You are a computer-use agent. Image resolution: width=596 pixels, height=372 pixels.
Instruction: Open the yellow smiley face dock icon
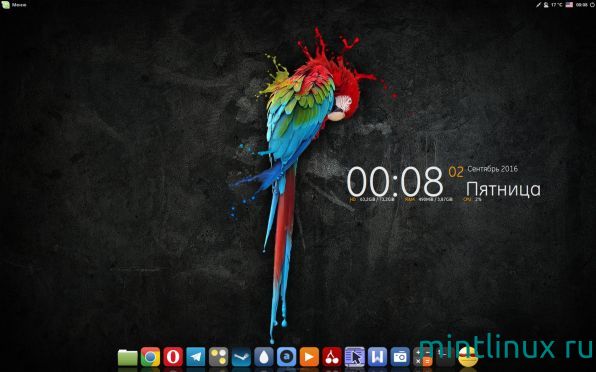click(x=468, y=357)
